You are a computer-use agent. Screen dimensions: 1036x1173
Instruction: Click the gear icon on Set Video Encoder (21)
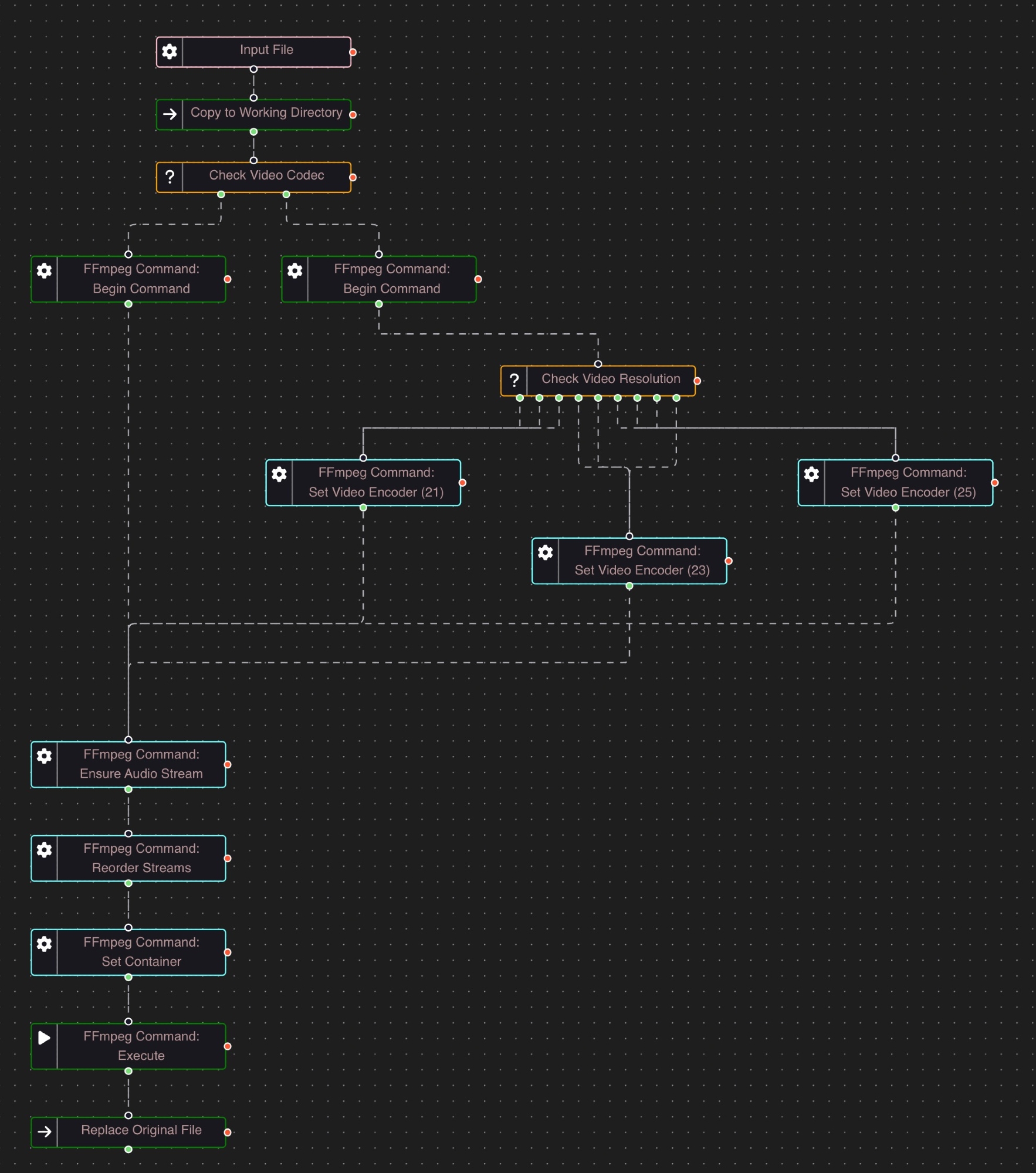click(x=279, y=474)
